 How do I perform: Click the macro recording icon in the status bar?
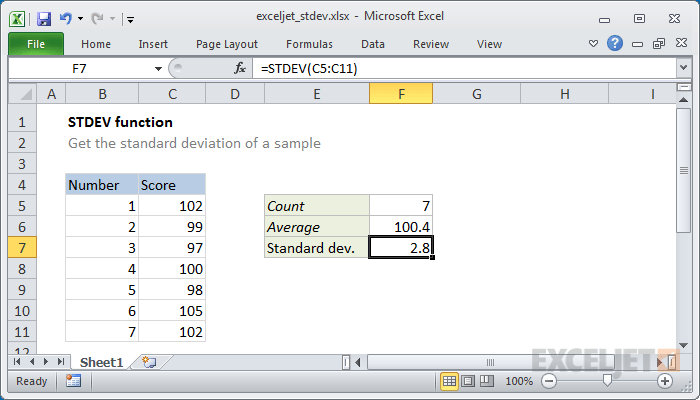pos(73,381)
